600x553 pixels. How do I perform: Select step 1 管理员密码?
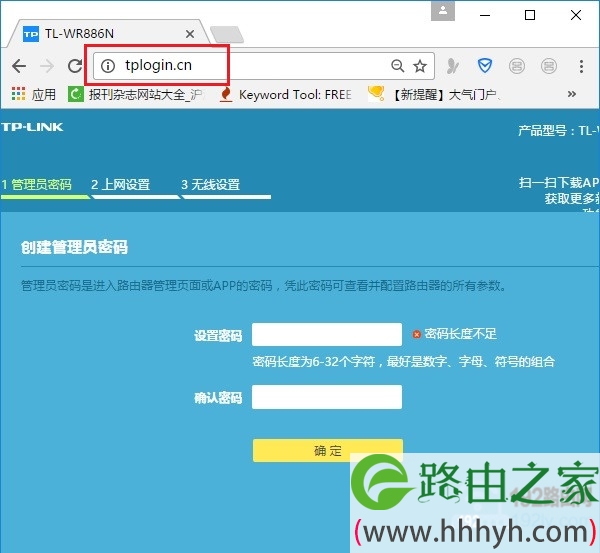coord(37,184)
